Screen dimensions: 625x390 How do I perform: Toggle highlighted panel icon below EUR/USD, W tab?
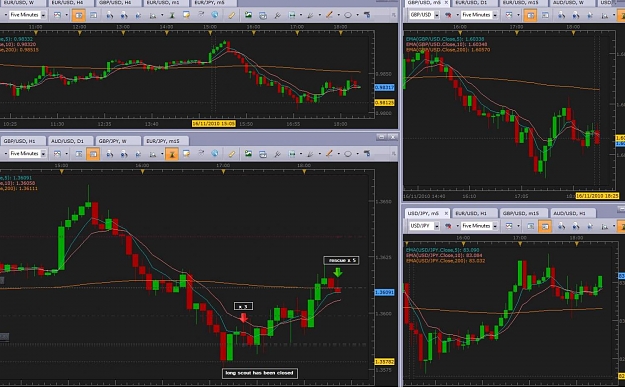tap(79, 15)
